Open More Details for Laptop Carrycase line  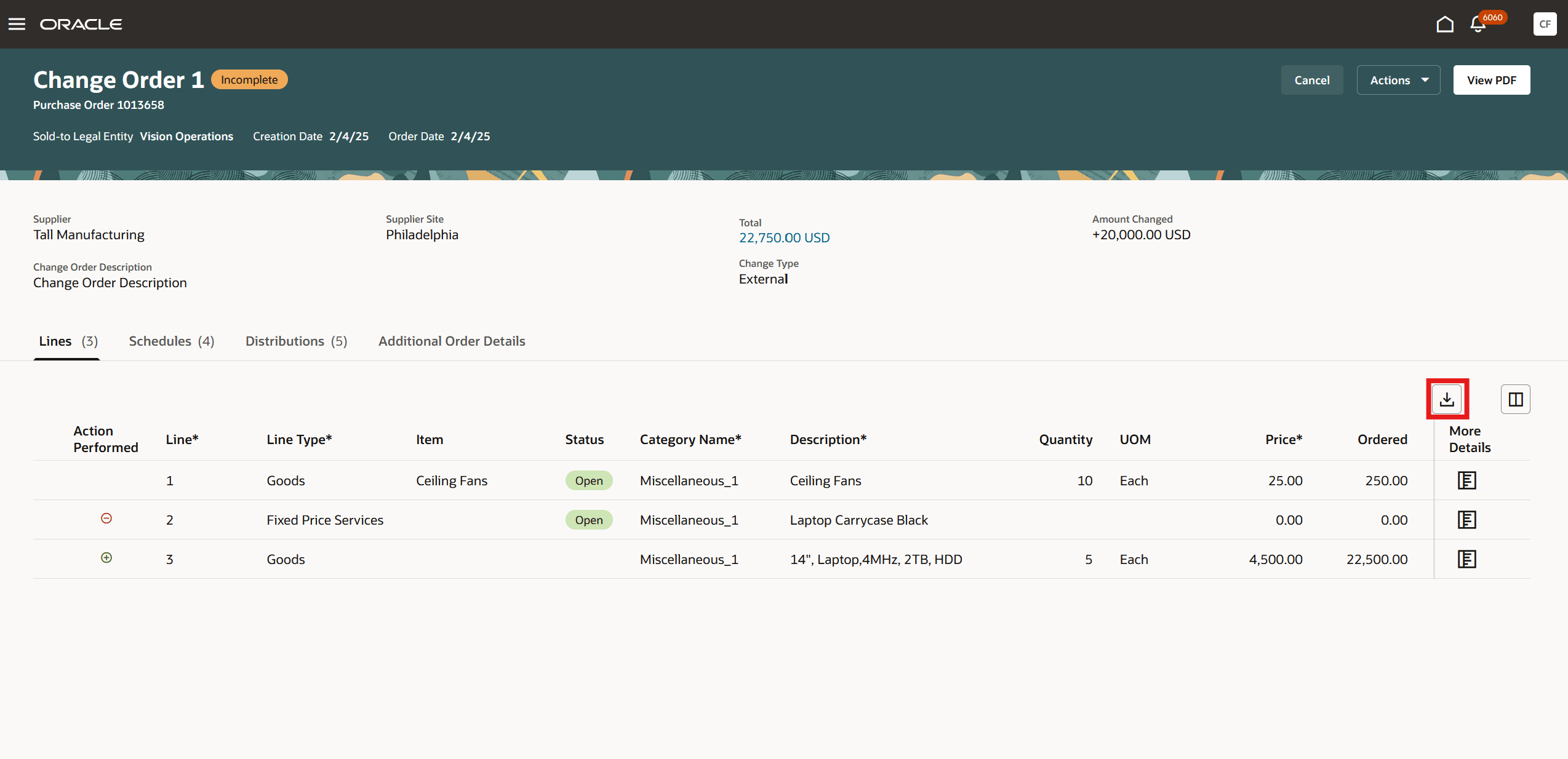click(x=1466, y=520)
